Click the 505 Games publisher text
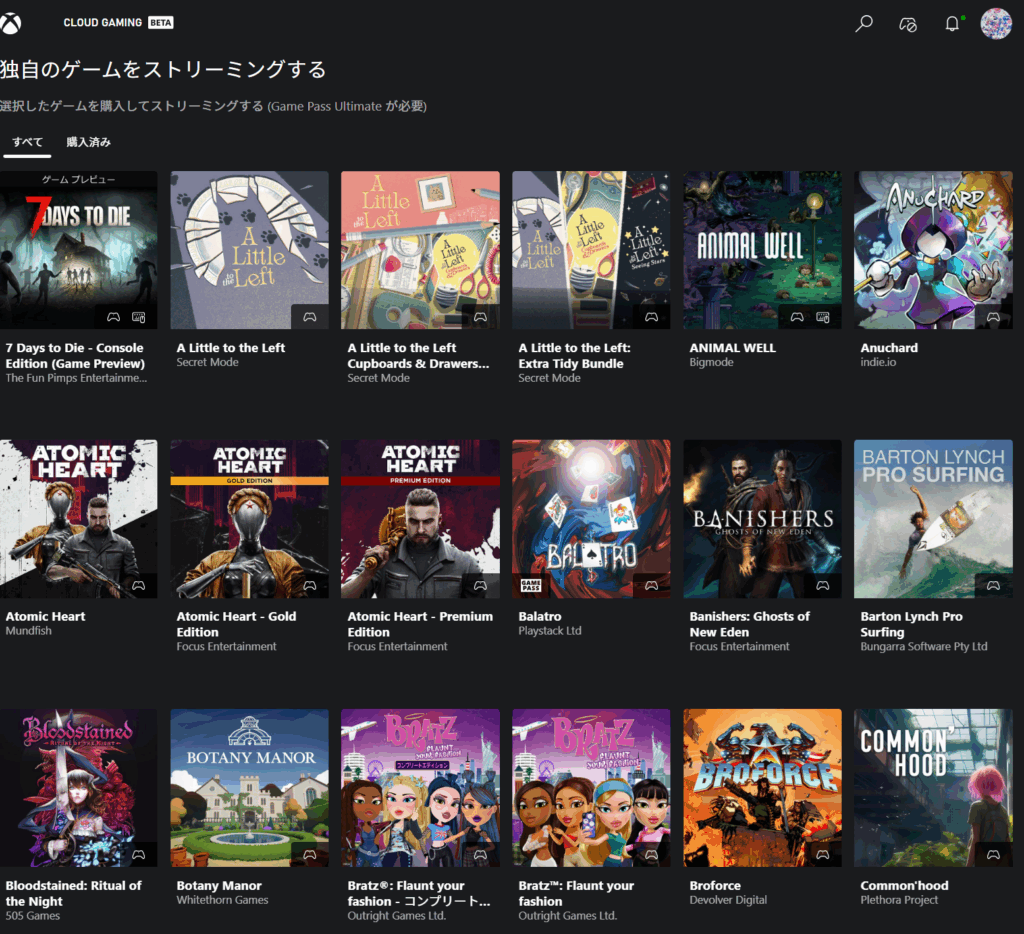 33,916
